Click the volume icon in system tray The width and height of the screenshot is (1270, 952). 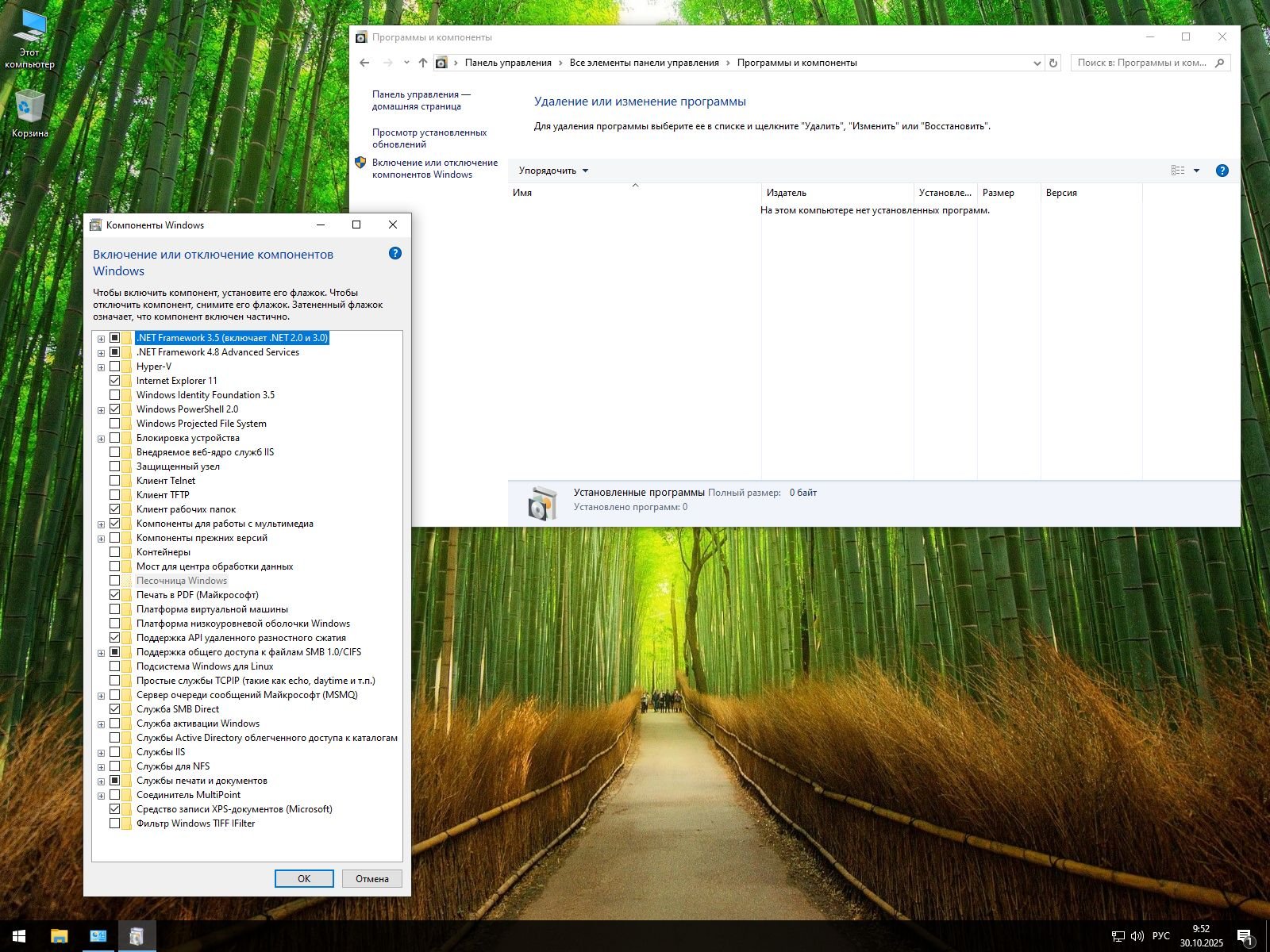coord(1137,936)
